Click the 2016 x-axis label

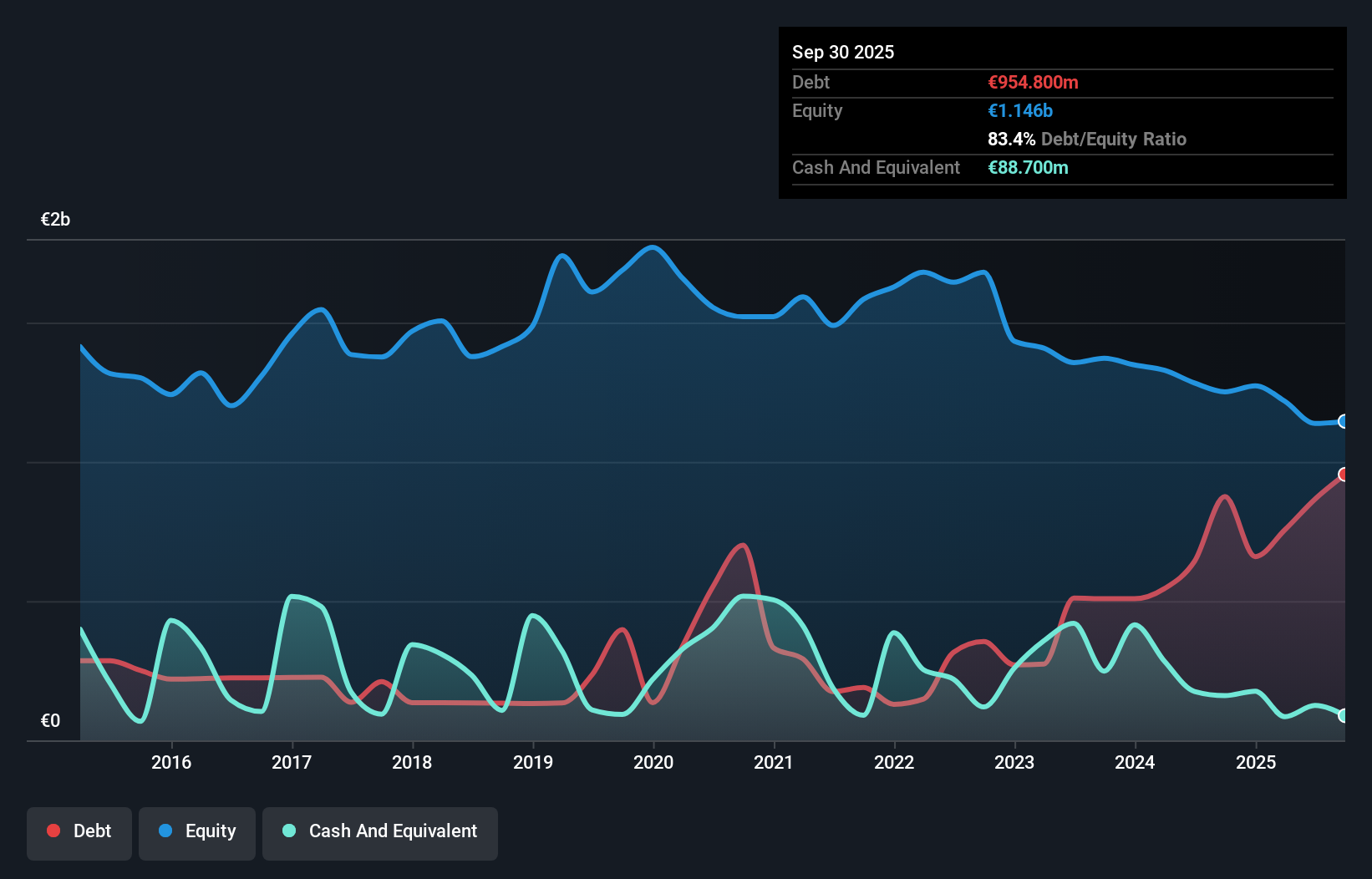[x=171, y=762]
